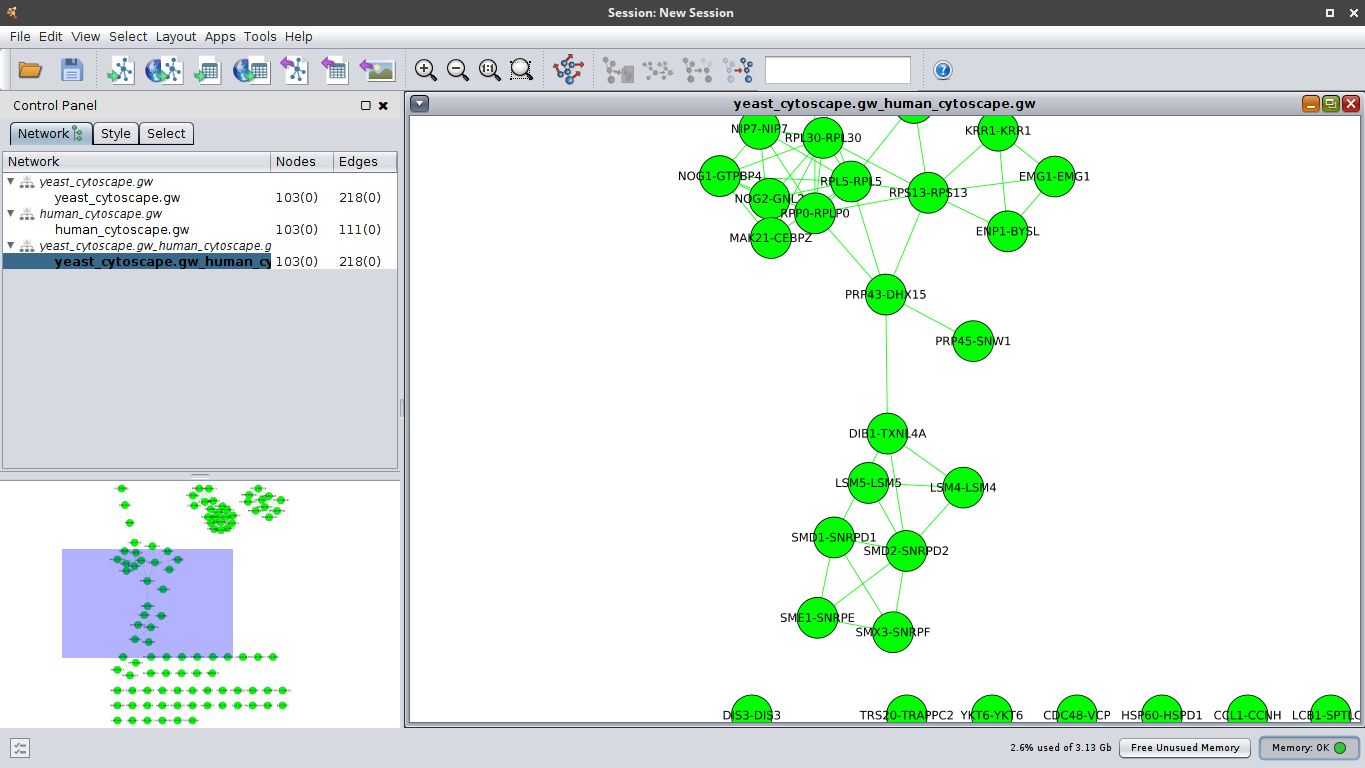
Task: Export network to file icon
Action: (294, 70)
